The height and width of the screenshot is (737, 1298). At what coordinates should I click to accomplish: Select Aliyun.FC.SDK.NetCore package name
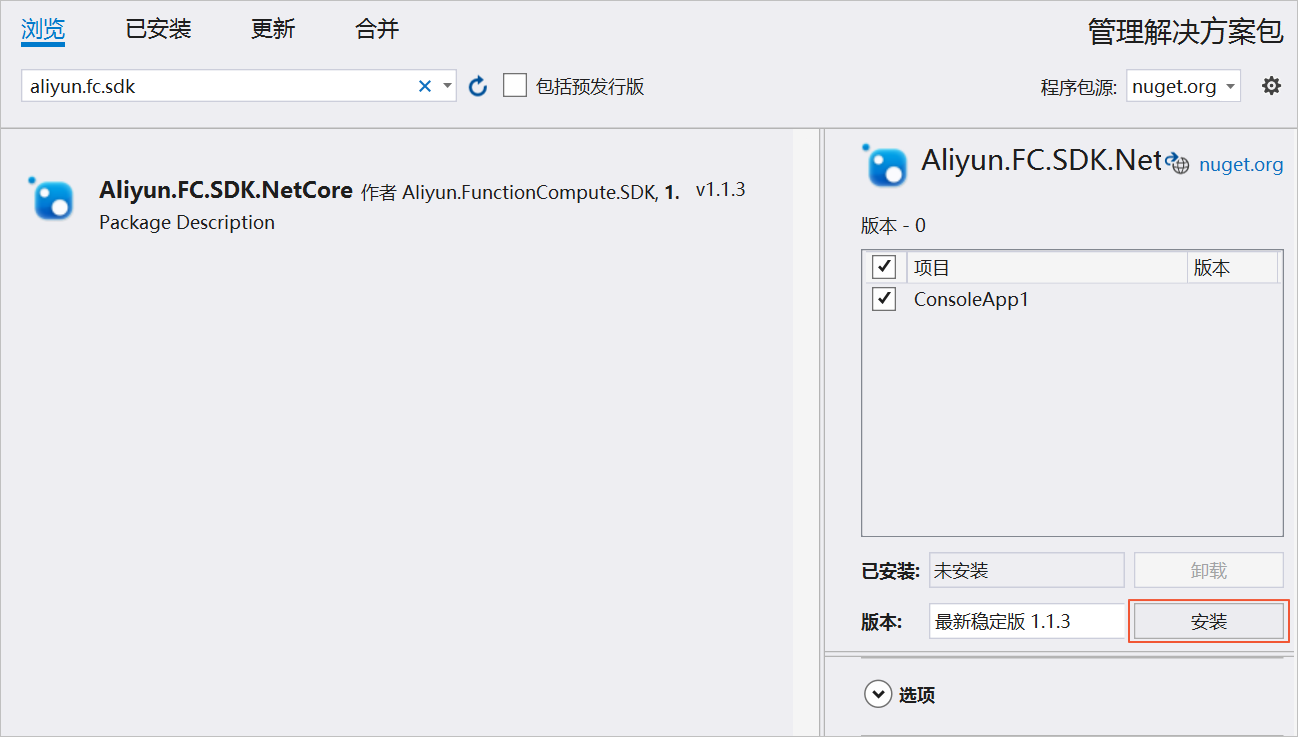click(226, 190)
